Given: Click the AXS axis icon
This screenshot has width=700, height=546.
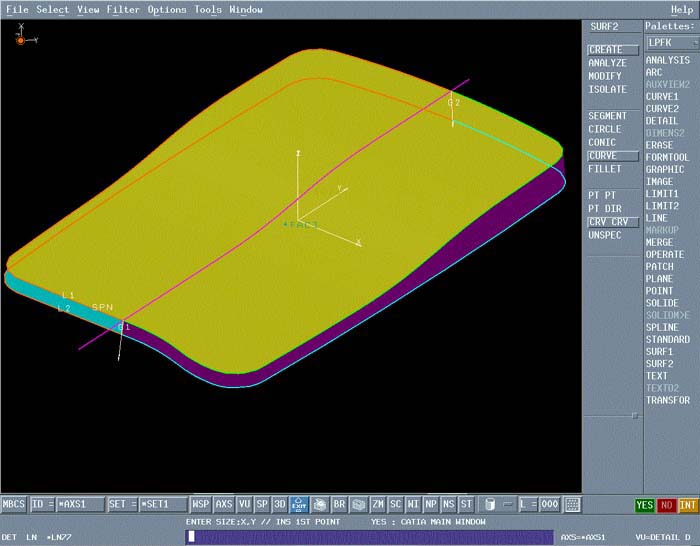Looking at the screenshot, I should point(224,505).
